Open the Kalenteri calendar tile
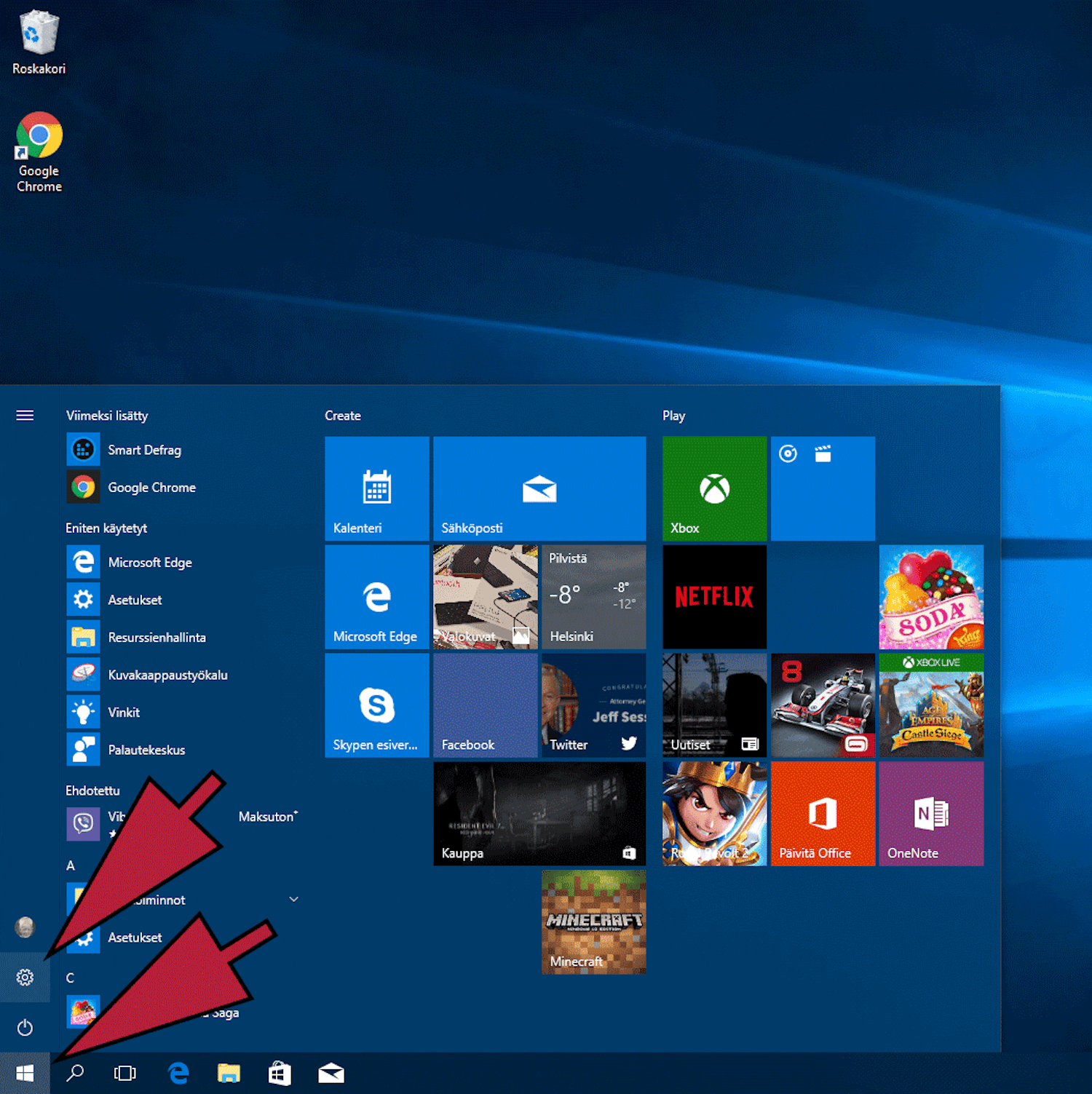 [x=376, y=488]
